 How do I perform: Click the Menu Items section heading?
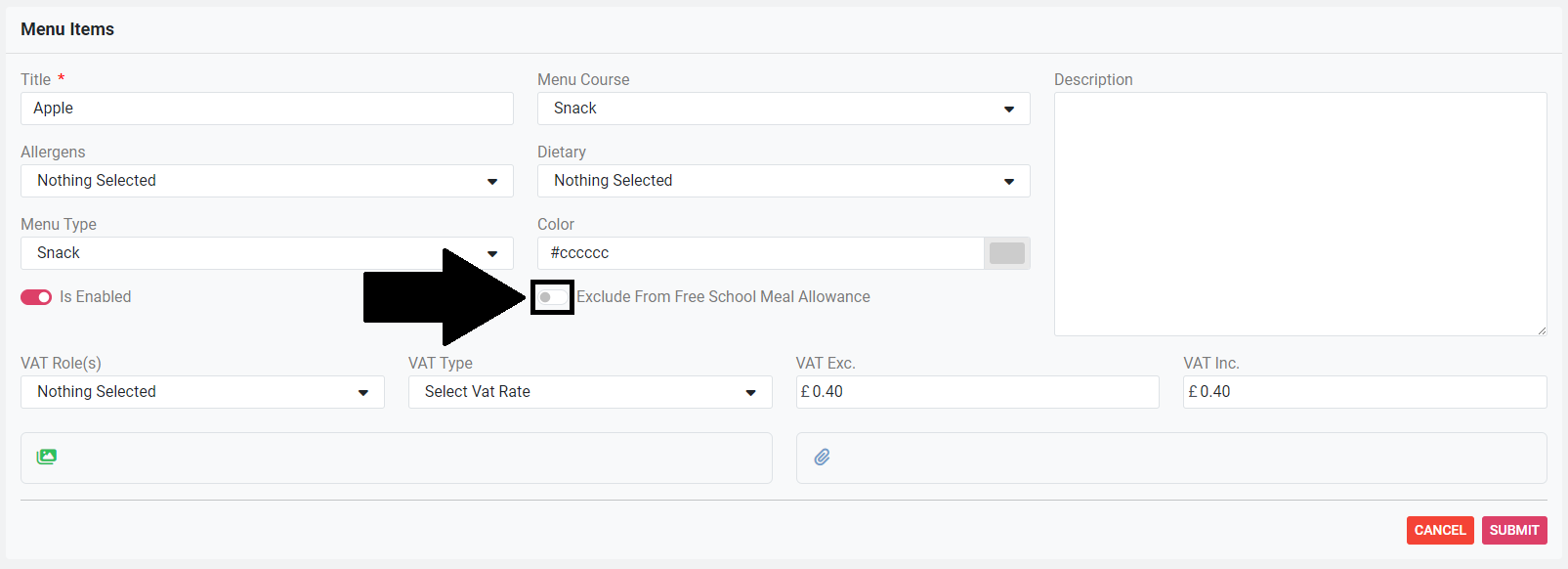coord(67,29)
